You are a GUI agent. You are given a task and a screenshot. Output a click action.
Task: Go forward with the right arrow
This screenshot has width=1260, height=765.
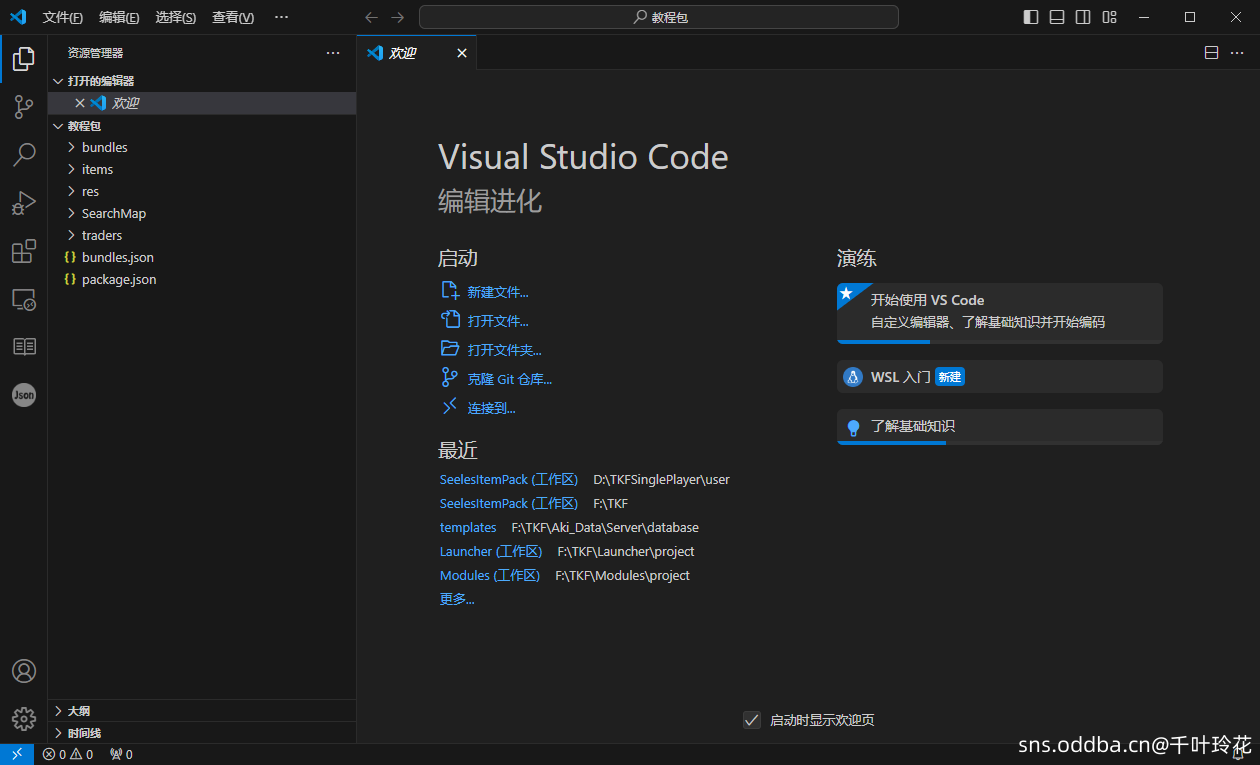pyautogui.click(x=398, y=17)
